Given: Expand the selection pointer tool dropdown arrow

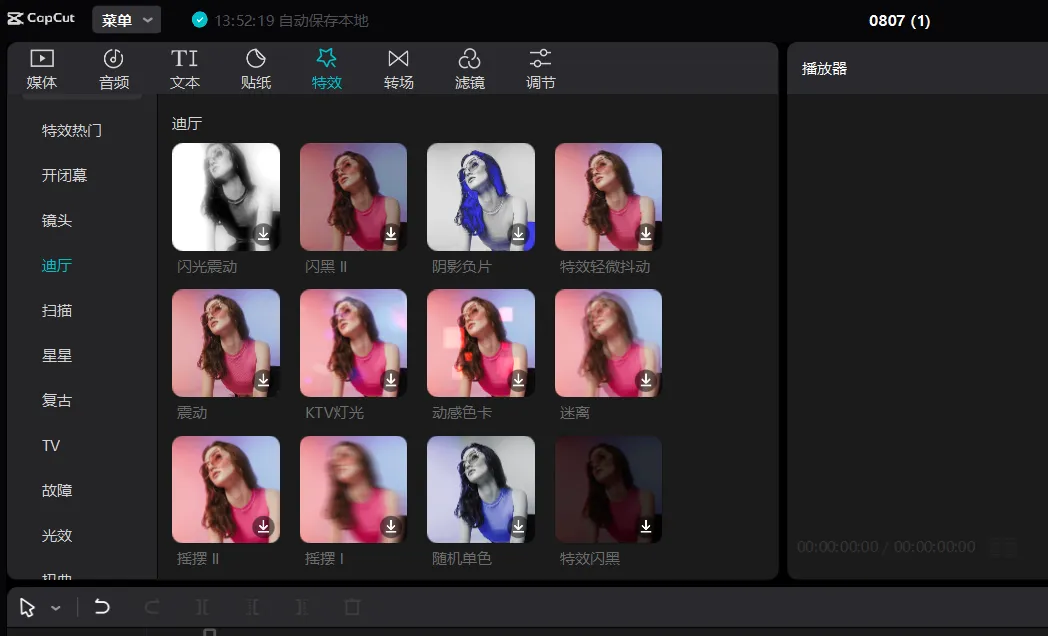Looking at the screenshot, I should tap(56, 608).
